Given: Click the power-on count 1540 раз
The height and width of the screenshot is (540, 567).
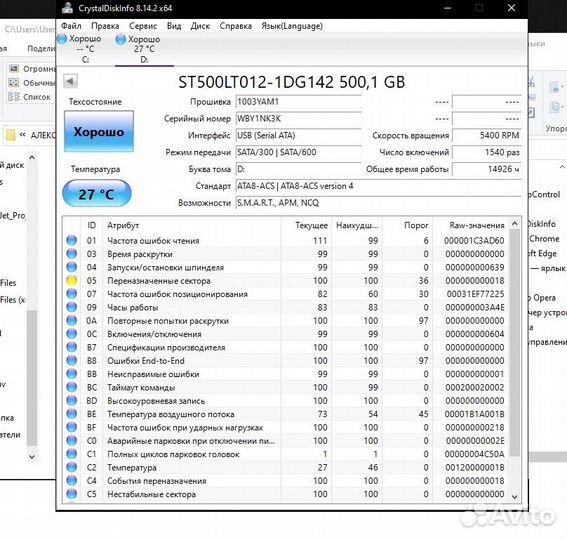Looking at the screenshot, I should [487, 152].
